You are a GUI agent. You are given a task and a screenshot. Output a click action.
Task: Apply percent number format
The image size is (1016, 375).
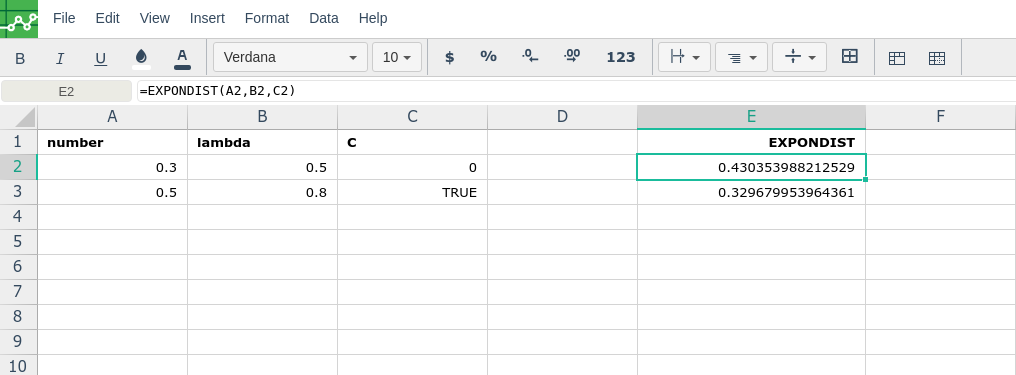489,56
